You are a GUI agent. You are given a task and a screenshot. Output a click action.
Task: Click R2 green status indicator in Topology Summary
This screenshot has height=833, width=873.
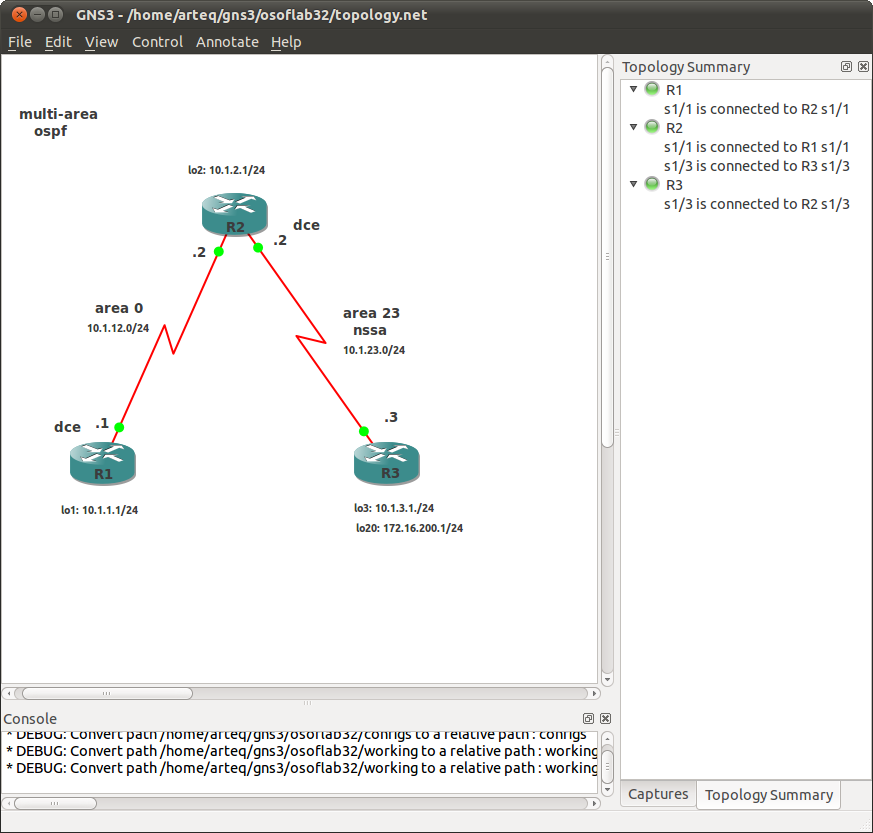tap(651, 127)
